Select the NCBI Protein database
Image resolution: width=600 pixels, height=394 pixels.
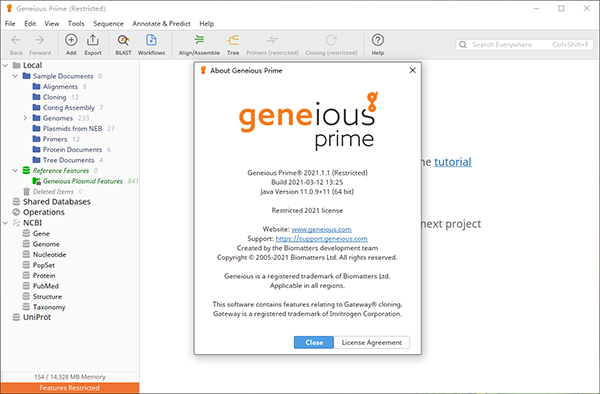coord(44,275)
